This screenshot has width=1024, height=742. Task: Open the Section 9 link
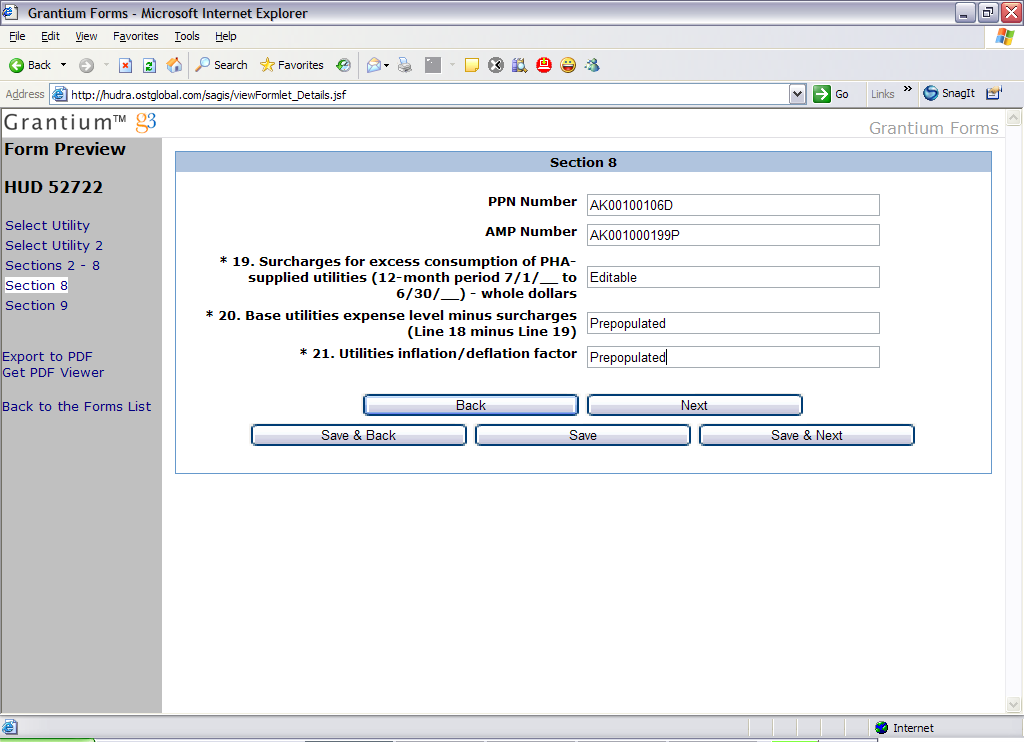tap(37, 306)
